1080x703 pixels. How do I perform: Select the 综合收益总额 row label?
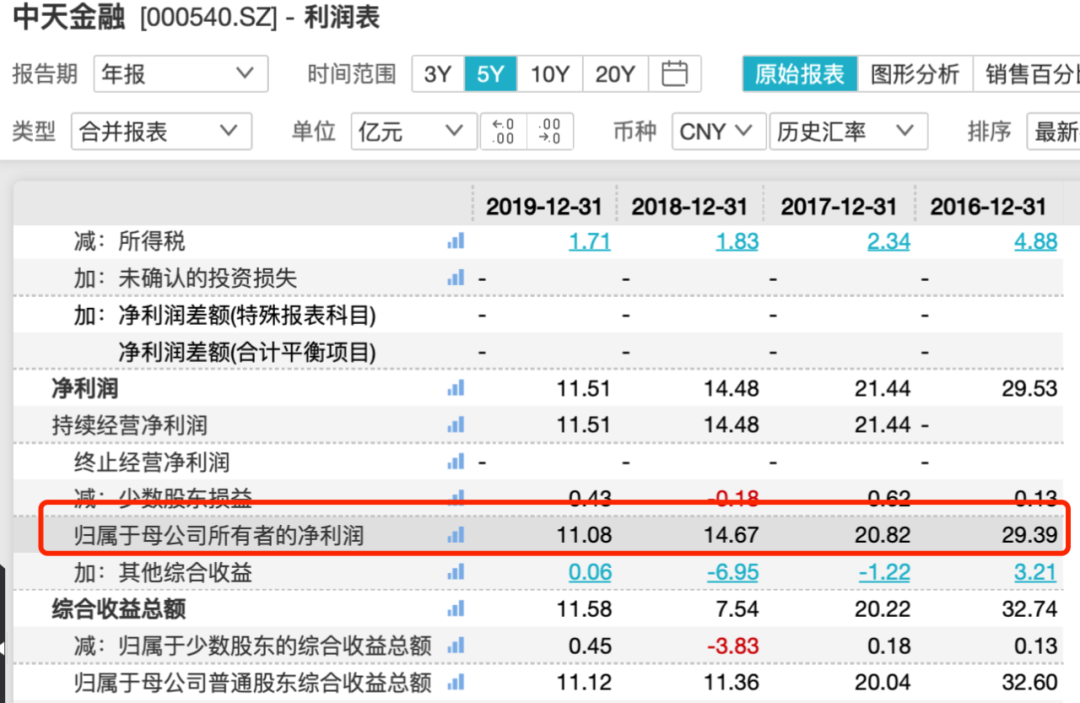pos(118,609)
